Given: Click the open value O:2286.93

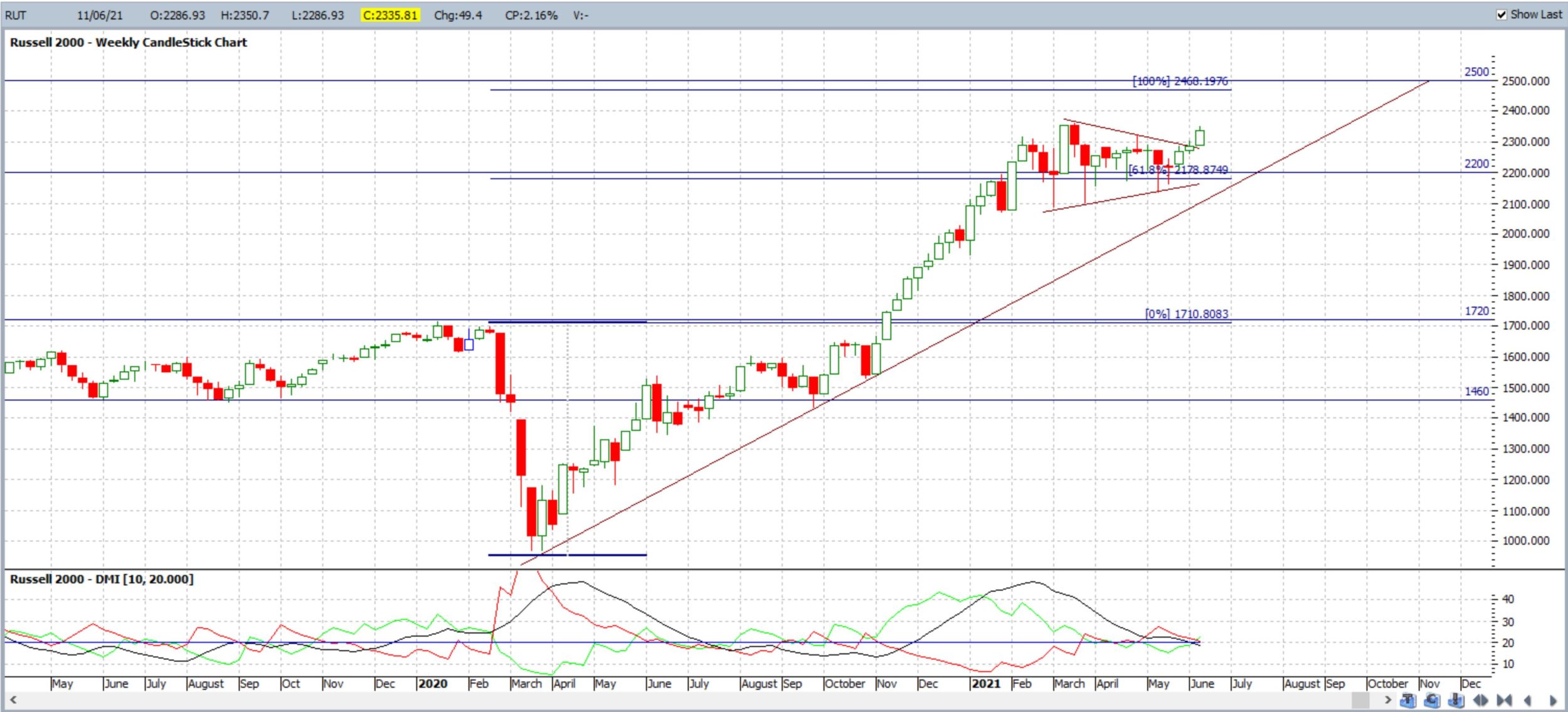Looking at the screenshot, I should [177, 15].
